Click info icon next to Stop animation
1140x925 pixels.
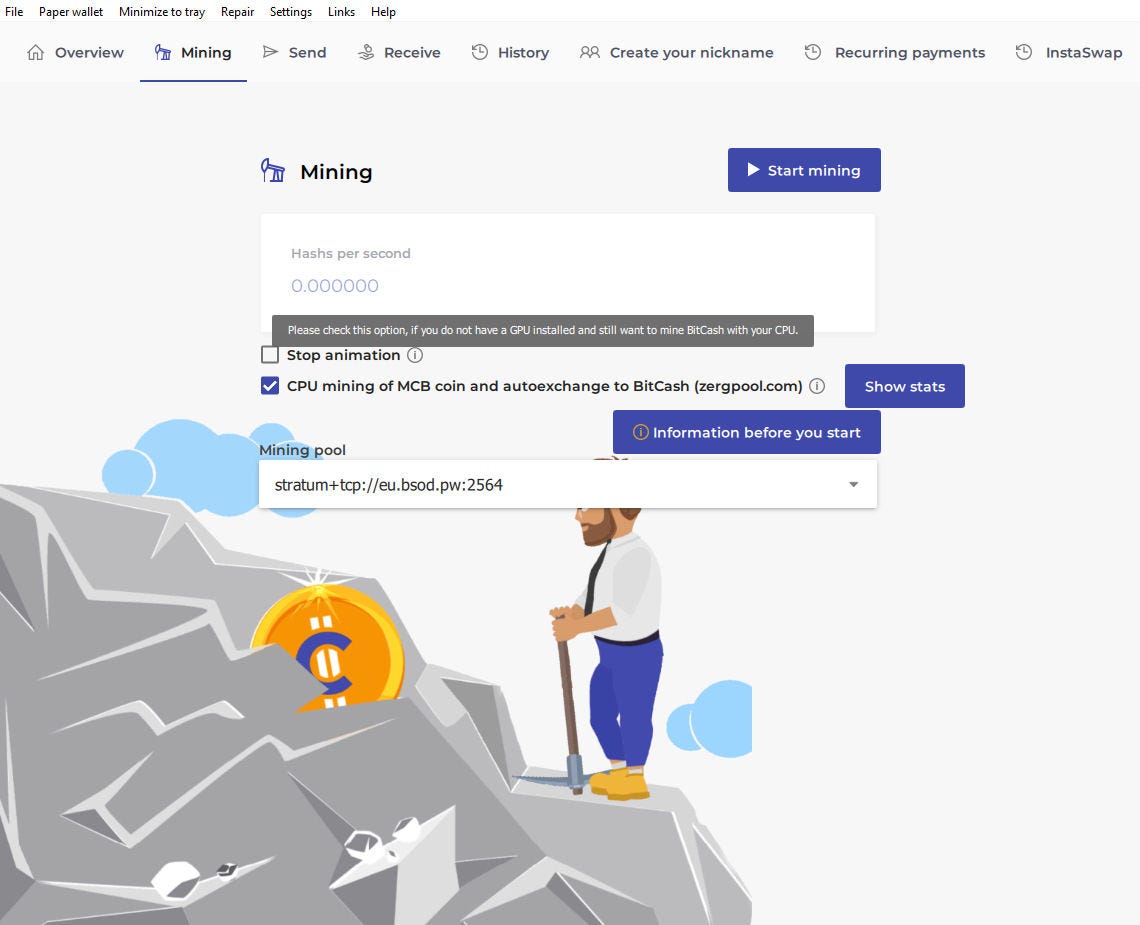(415, 355)
